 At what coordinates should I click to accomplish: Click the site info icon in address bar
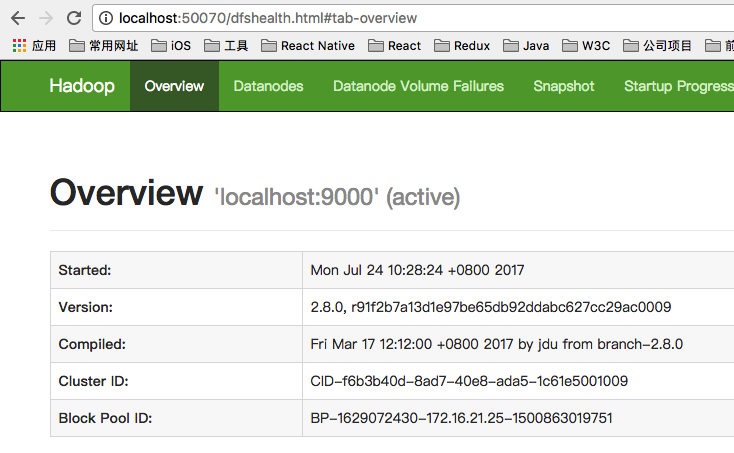click(106, 18)
